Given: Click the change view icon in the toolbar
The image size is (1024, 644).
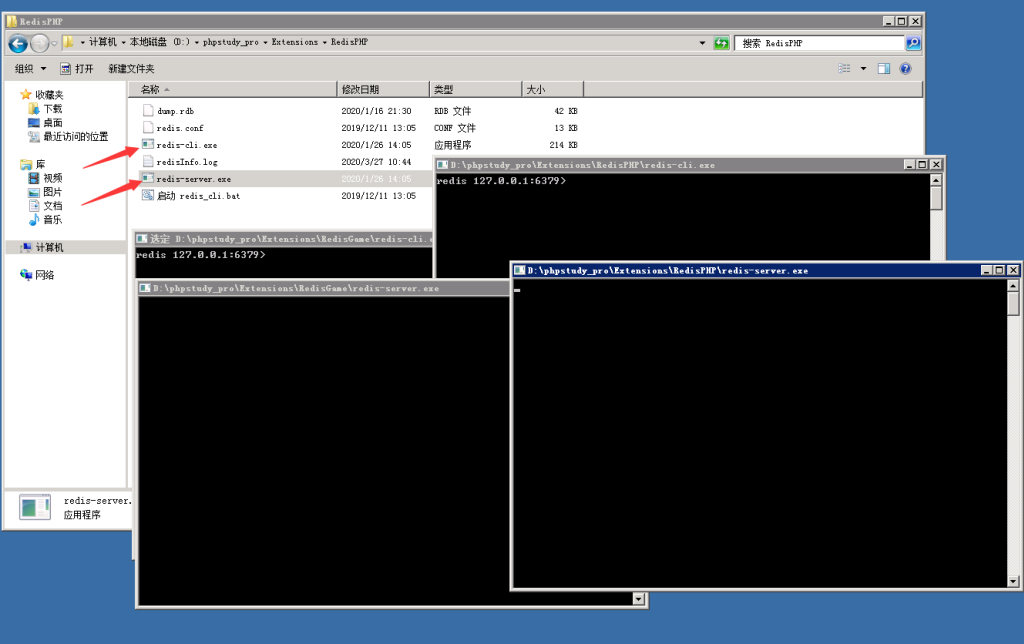Looking at the screenshot, I should click(845, 69).
